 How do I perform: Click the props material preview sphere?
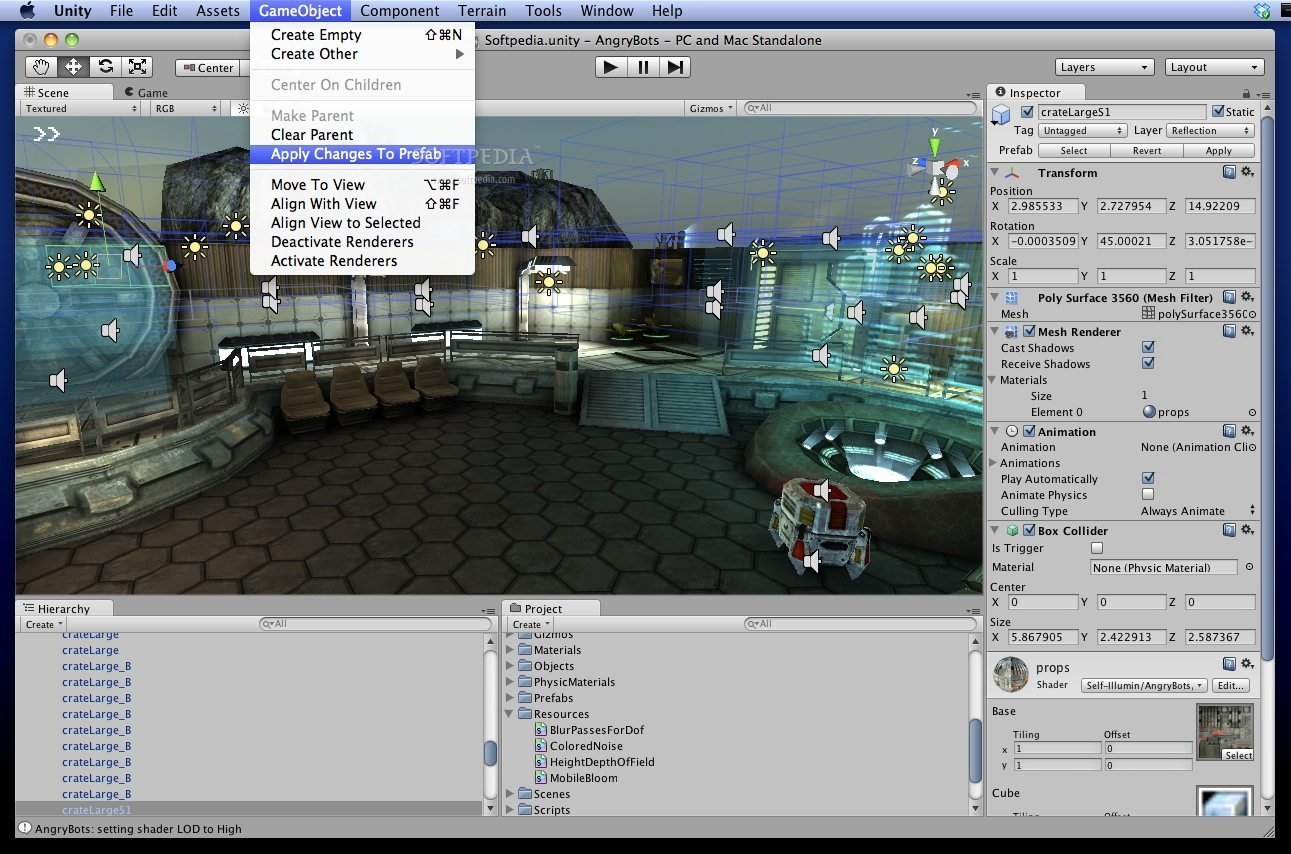(x=1011, y=675)
